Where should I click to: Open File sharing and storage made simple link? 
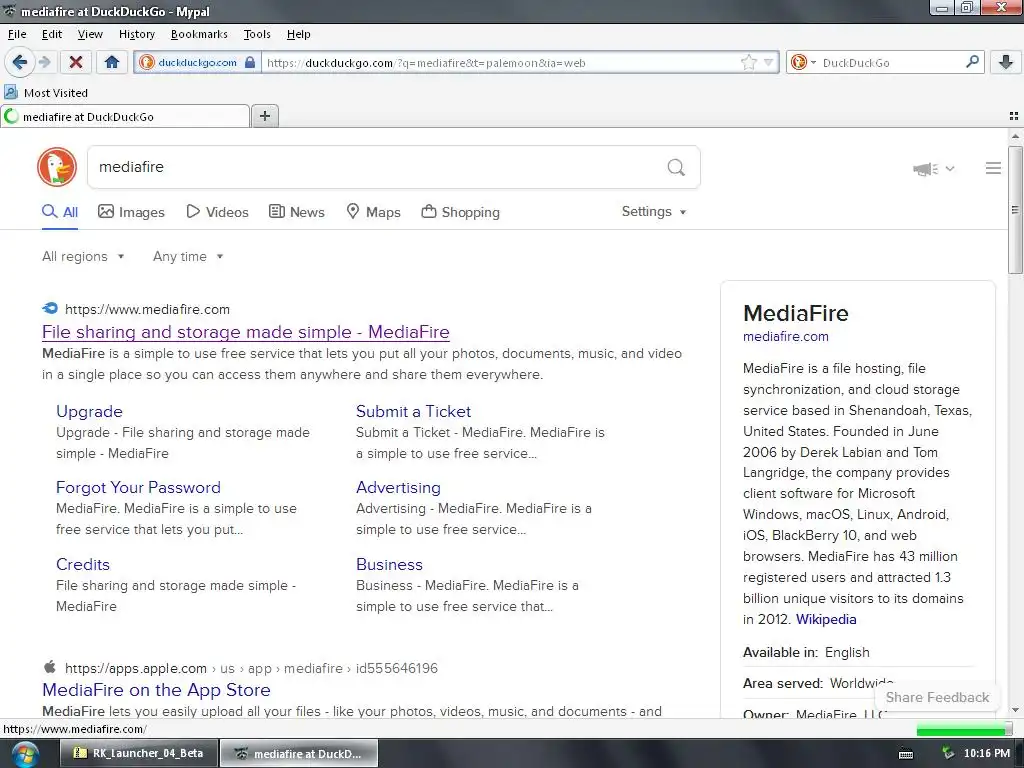pyautogui.click(x=246, y=332)
